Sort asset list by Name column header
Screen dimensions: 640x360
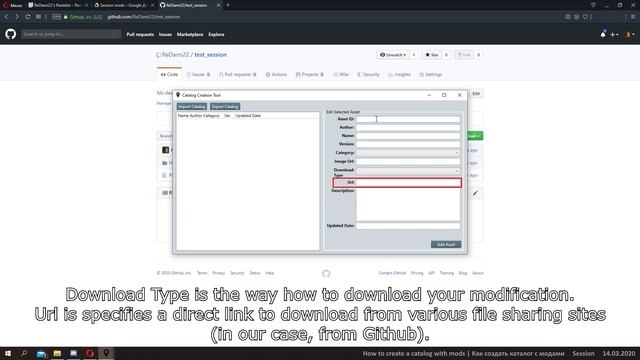183,116
